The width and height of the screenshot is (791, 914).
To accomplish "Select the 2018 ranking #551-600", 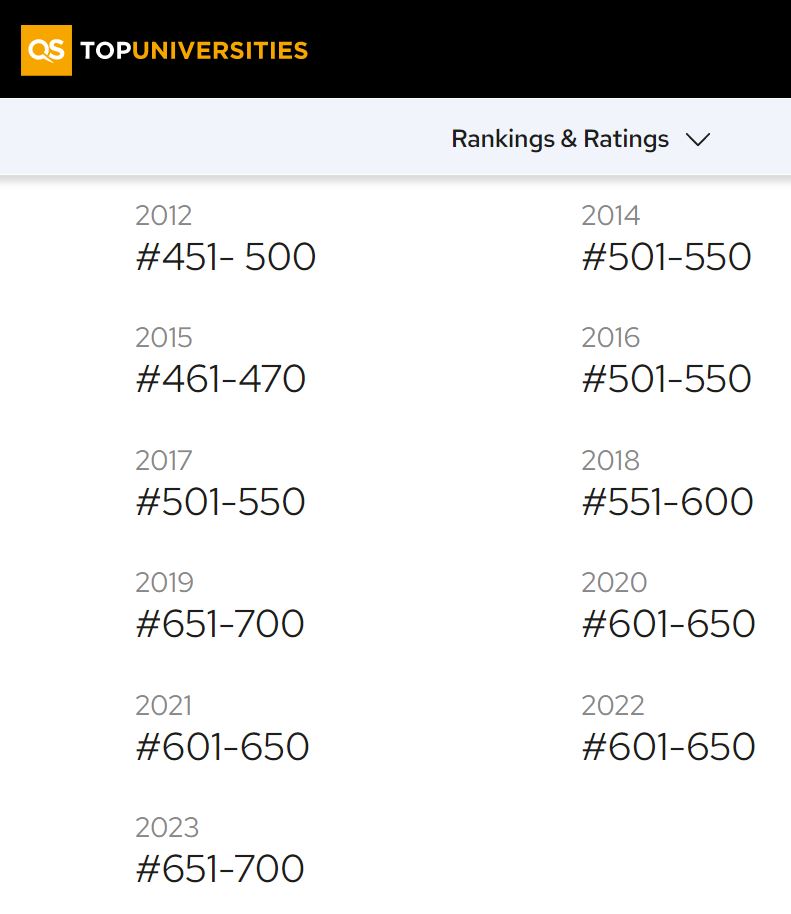I will [x=667, y=501].
